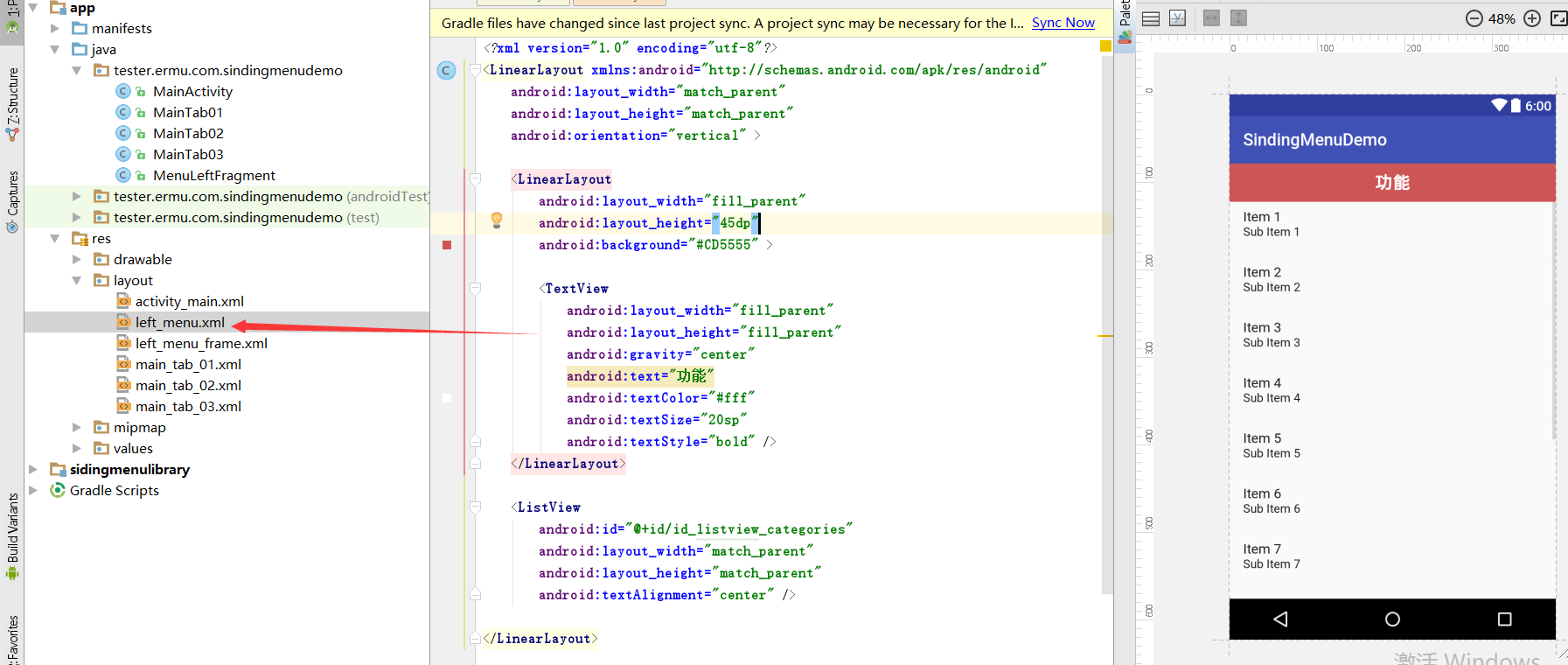Collapse the layout folder
This screenshot has height=665, width=1568.
(77, 280)
